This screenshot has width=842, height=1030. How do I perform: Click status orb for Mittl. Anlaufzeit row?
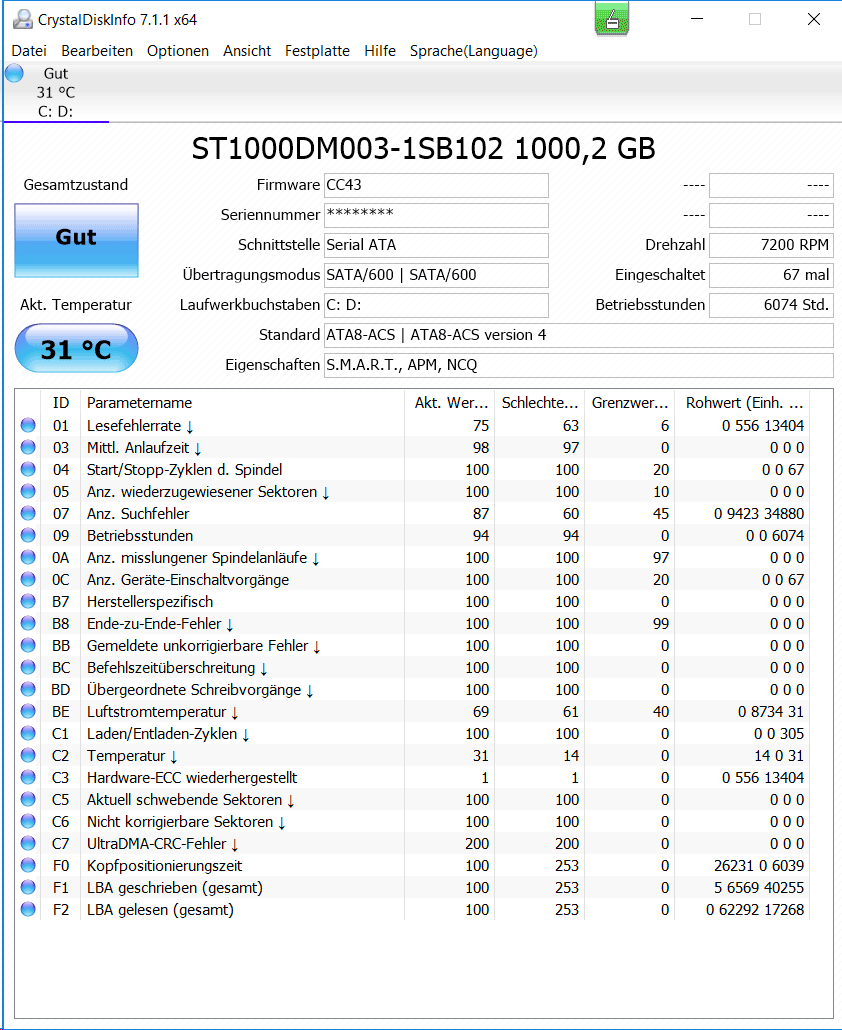coord(28,447)
